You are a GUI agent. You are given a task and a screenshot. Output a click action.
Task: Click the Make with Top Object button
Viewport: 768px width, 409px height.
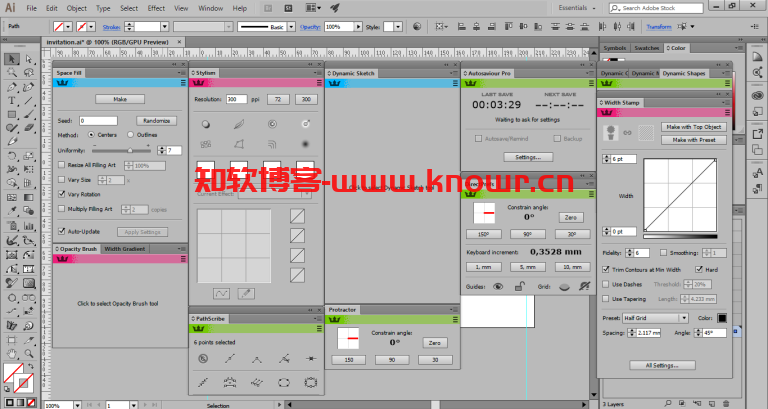pos(694,127)
